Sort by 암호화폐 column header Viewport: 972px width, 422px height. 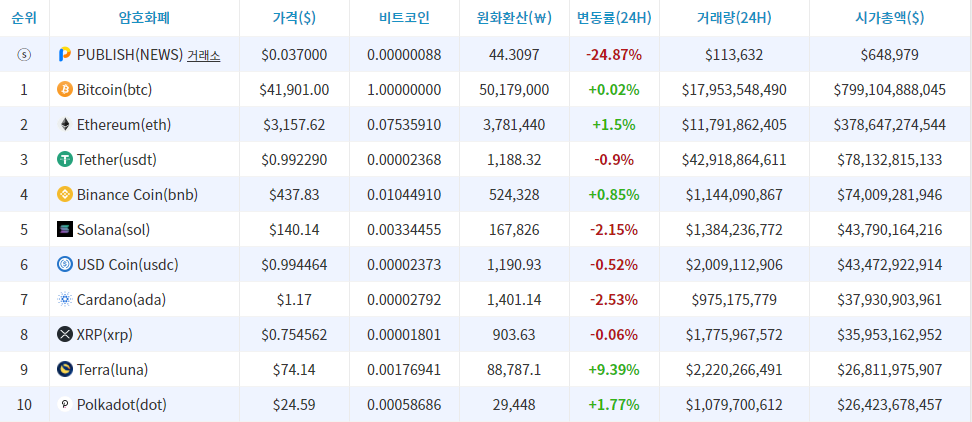point(144,18)
